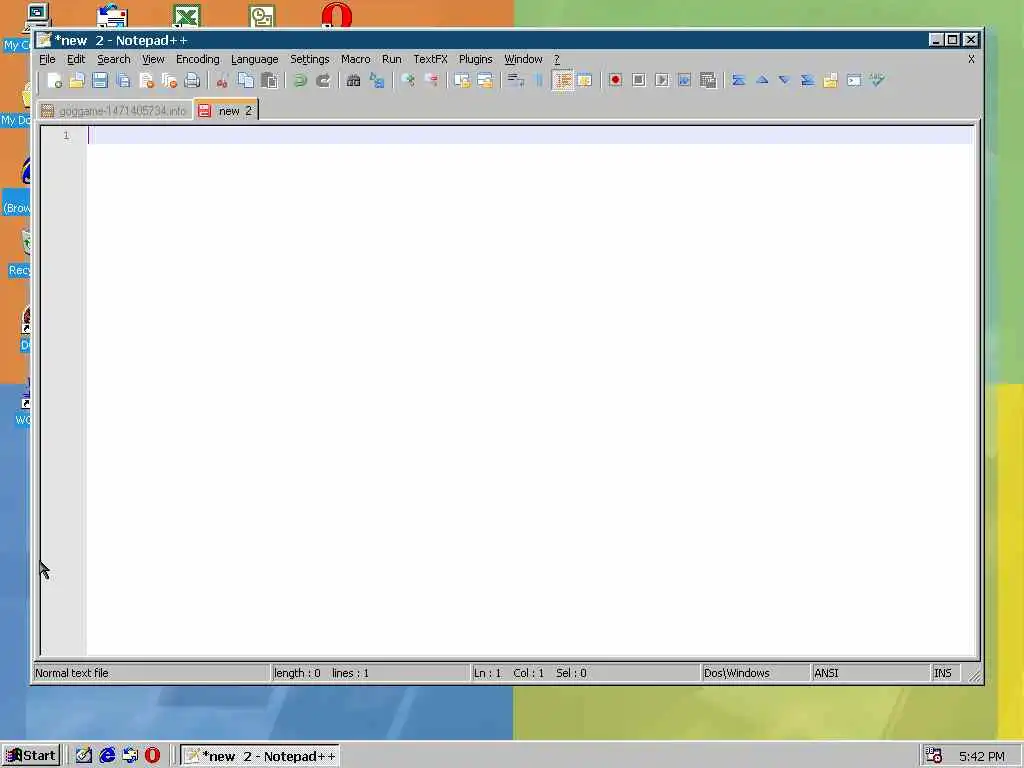This screenshot has height=768, width=1024.
Task: Cut selection with the scissors icon
Action: pyautogui.click(x=222, y=80)
